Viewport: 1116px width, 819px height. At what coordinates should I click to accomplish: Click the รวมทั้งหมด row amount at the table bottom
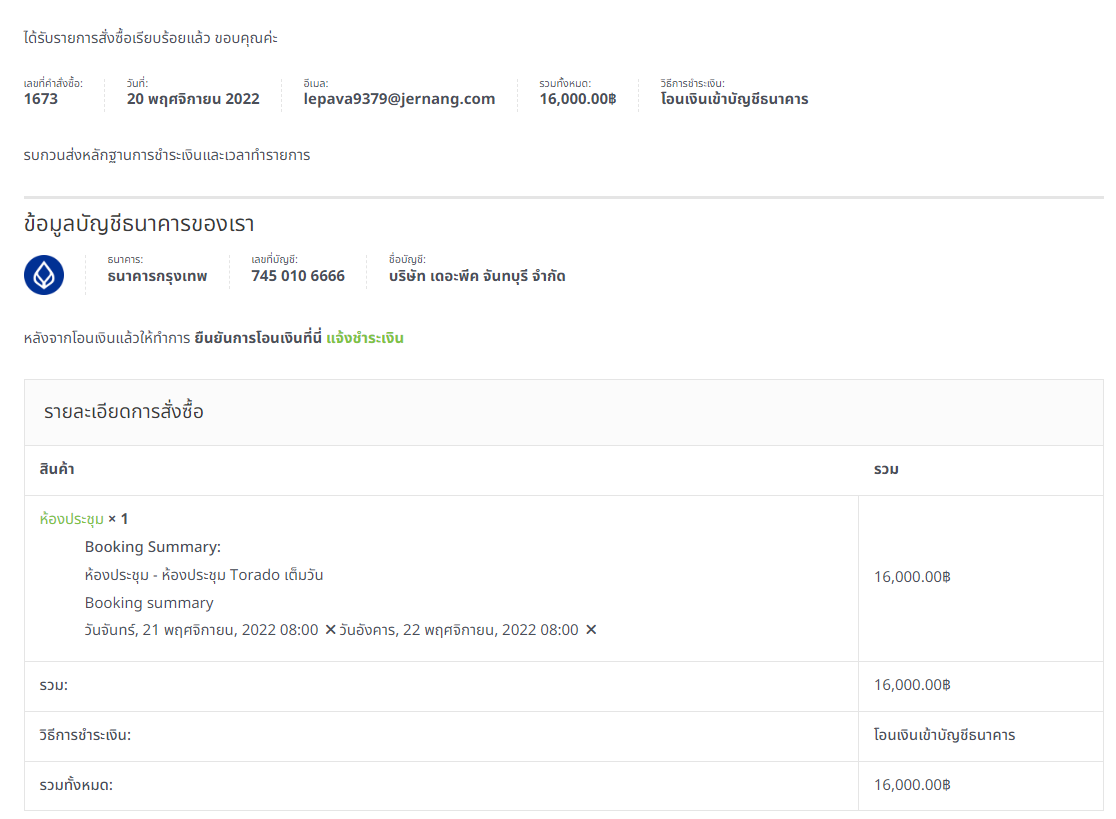pyautogui.click(x=911, y=785)
